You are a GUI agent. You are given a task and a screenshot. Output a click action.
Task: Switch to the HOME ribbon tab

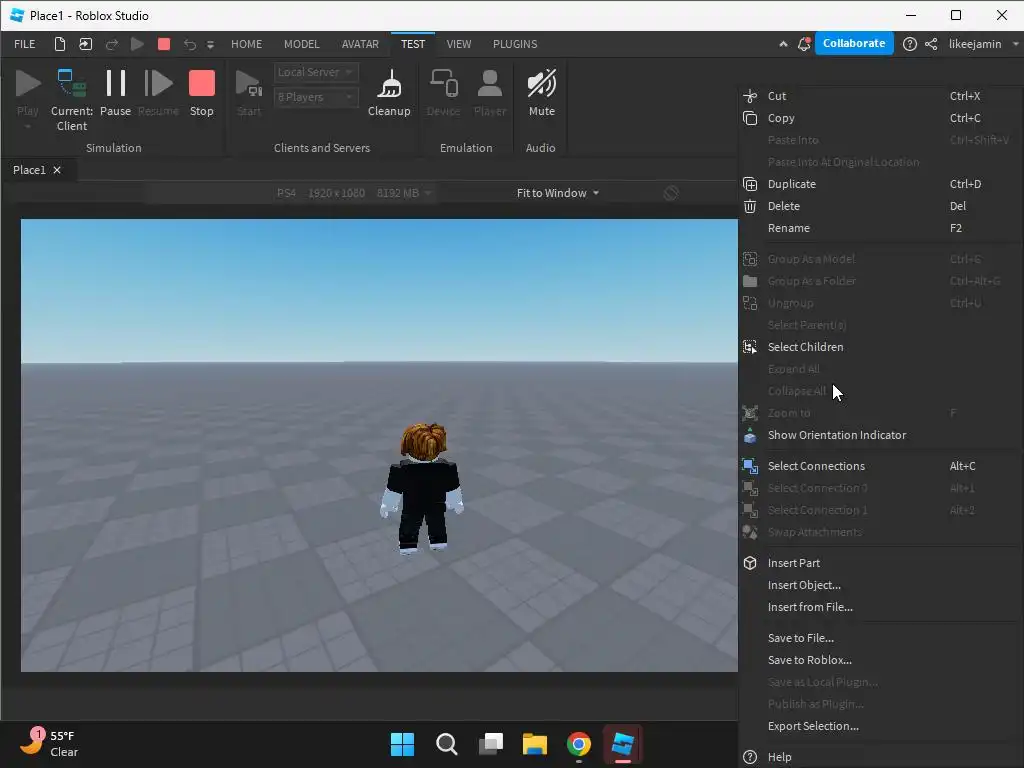click(x=246, y=44)
